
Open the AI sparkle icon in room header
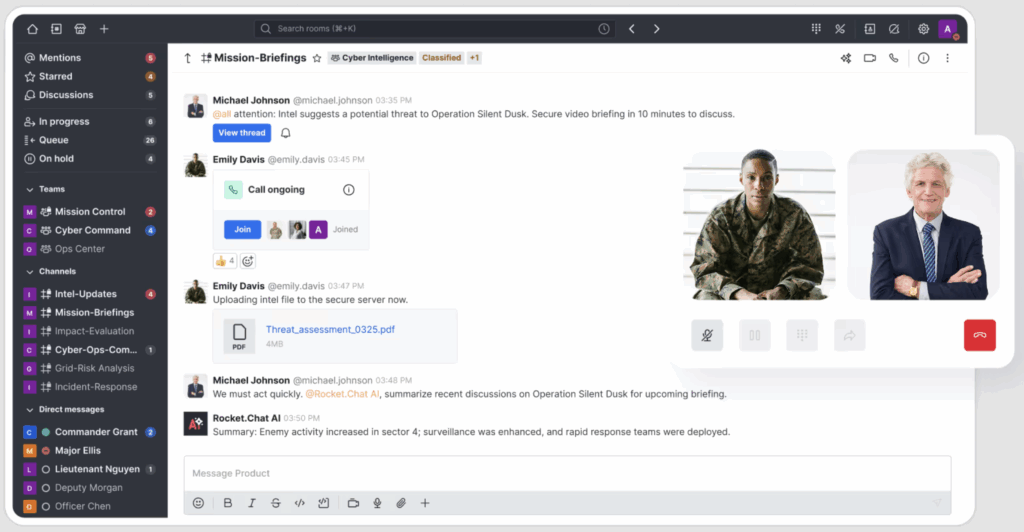click(x=846, y=58)
